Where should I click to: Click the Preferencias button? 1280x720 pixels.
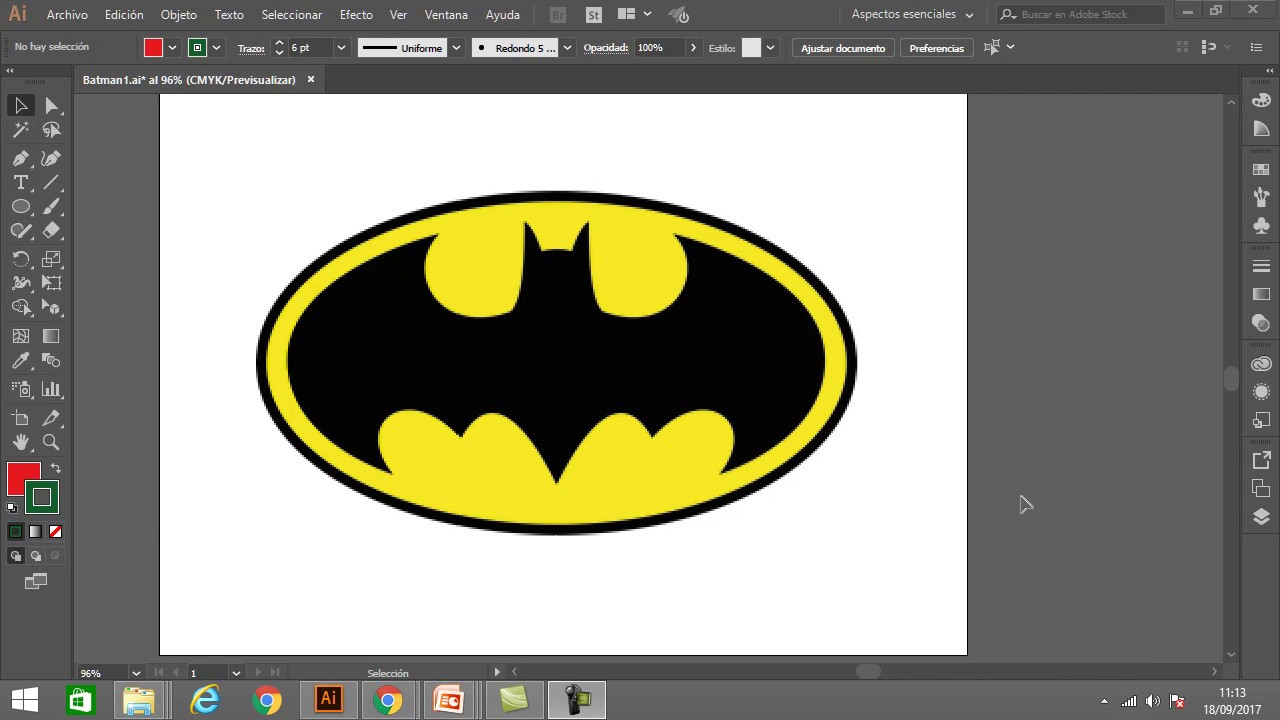(937, 48)
